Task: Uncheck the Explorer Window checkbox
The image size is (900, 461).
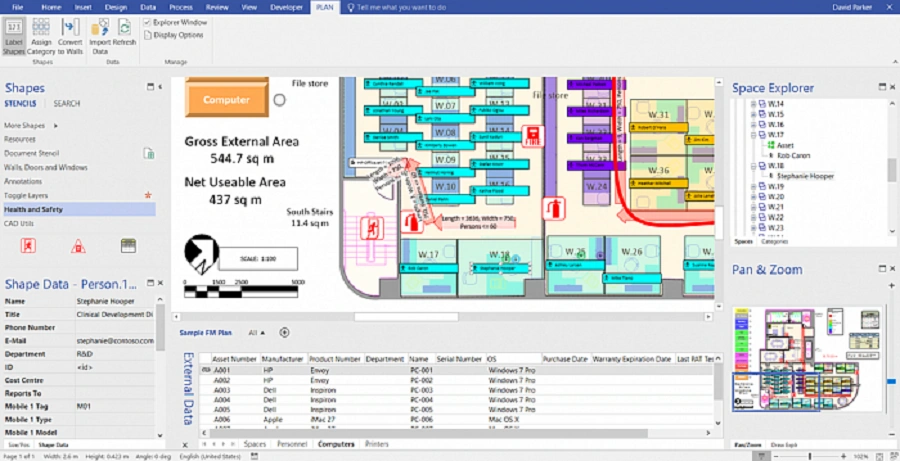Action: click(148, 22)
